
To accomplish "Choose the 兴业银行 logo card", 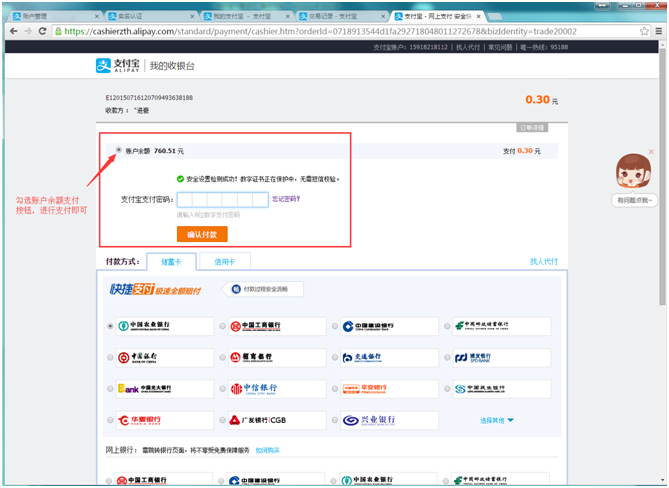I will click(x=389, y=420).
